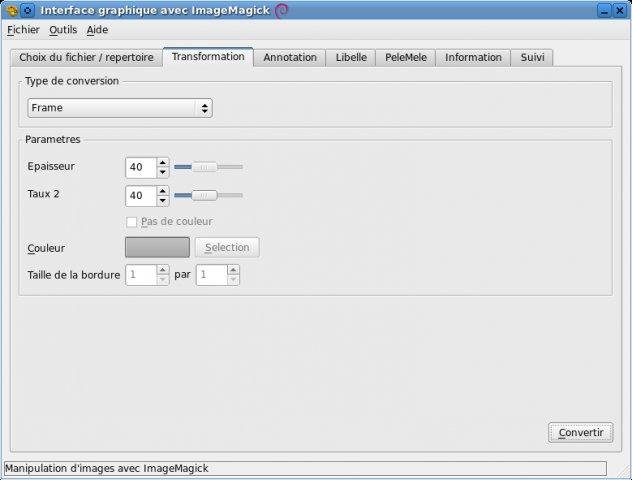This screenshot has height=480, width=632.
Task: Click the sticky pin icon in title bar
Action: coord(27,10)
